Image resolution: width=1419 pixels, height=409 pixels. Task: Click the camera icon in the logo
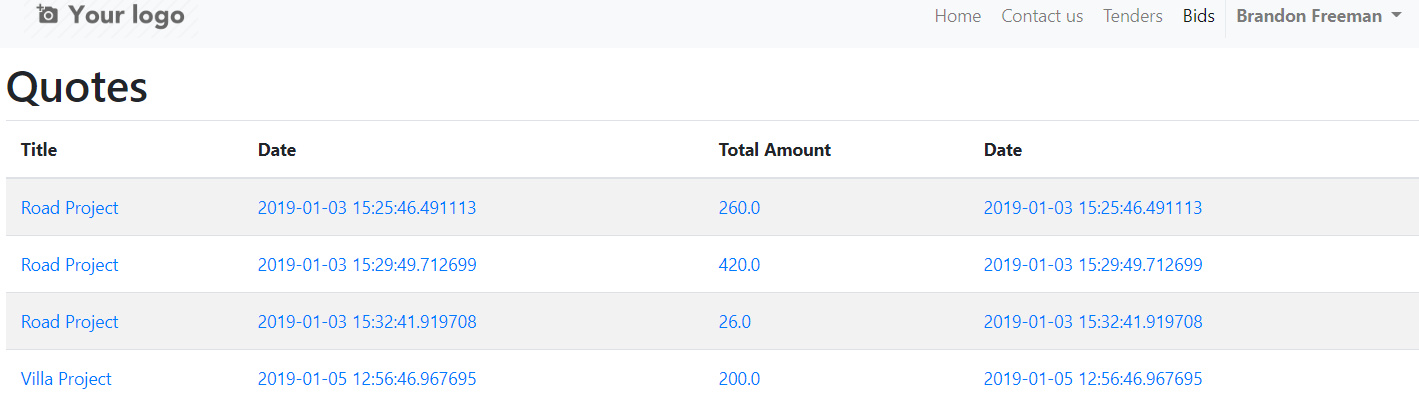point(47,14)
